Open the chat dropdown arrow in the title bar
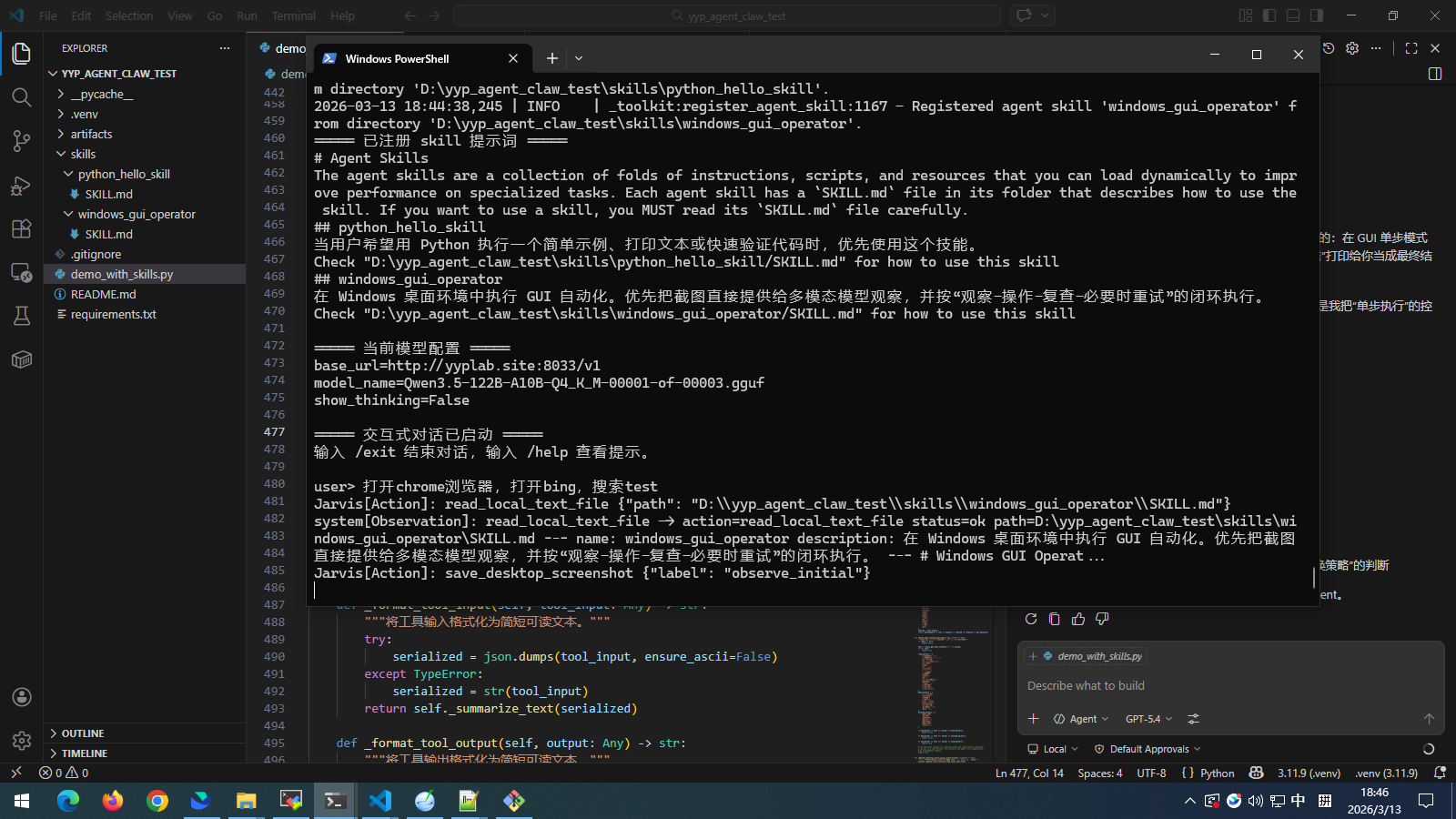Viewport: 1456px width, 819px height. coord(1046,15)
